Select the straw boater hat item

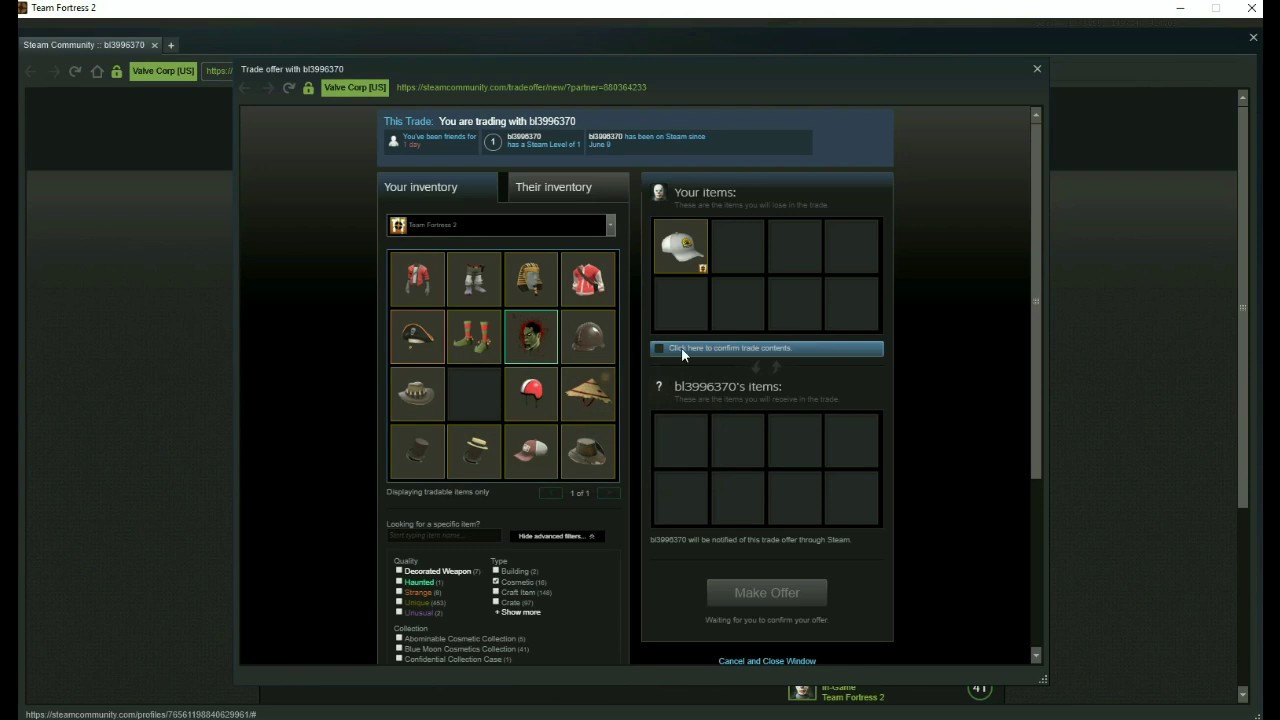pos(474,451)
